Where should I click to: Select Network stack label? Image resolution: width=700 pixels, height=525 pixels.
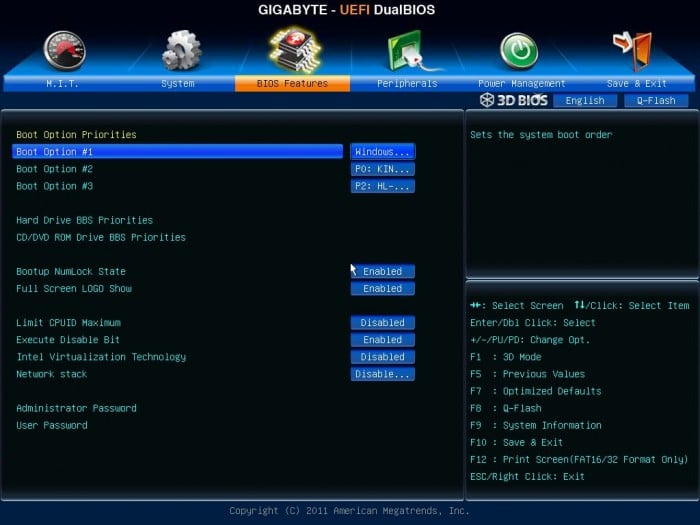(x=52, y=374)
